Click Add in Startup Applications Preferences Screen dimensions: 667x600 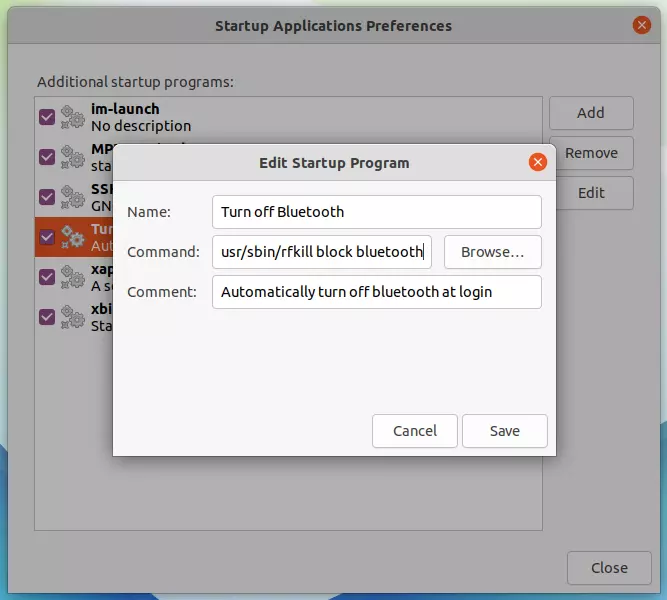click(591, 113)
